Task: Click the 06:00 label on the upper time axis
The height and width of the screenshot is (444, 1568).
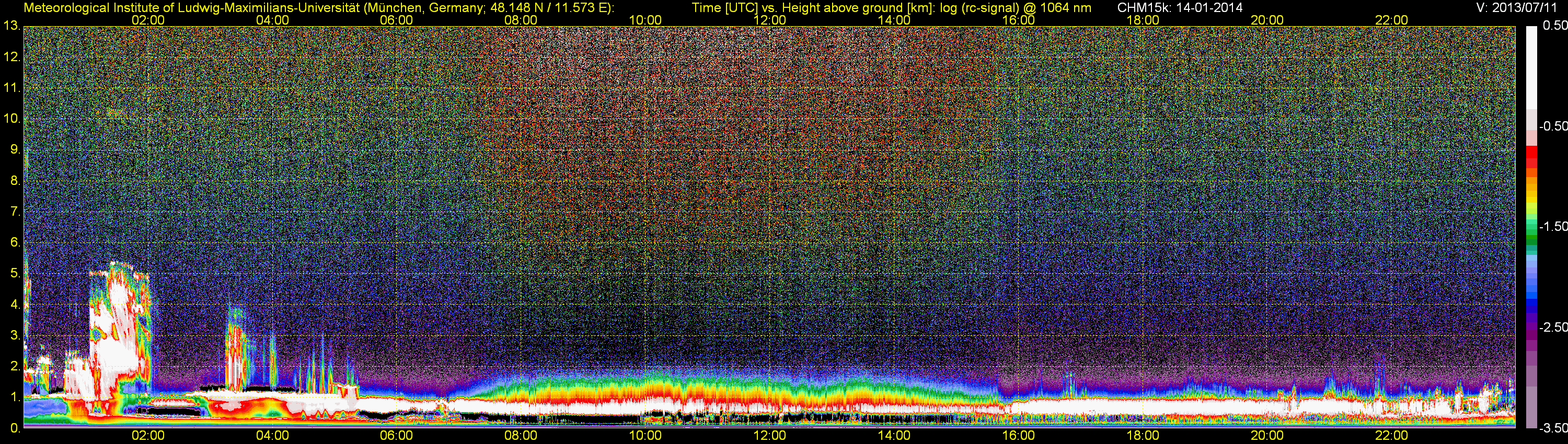Action: pos(396,20)
